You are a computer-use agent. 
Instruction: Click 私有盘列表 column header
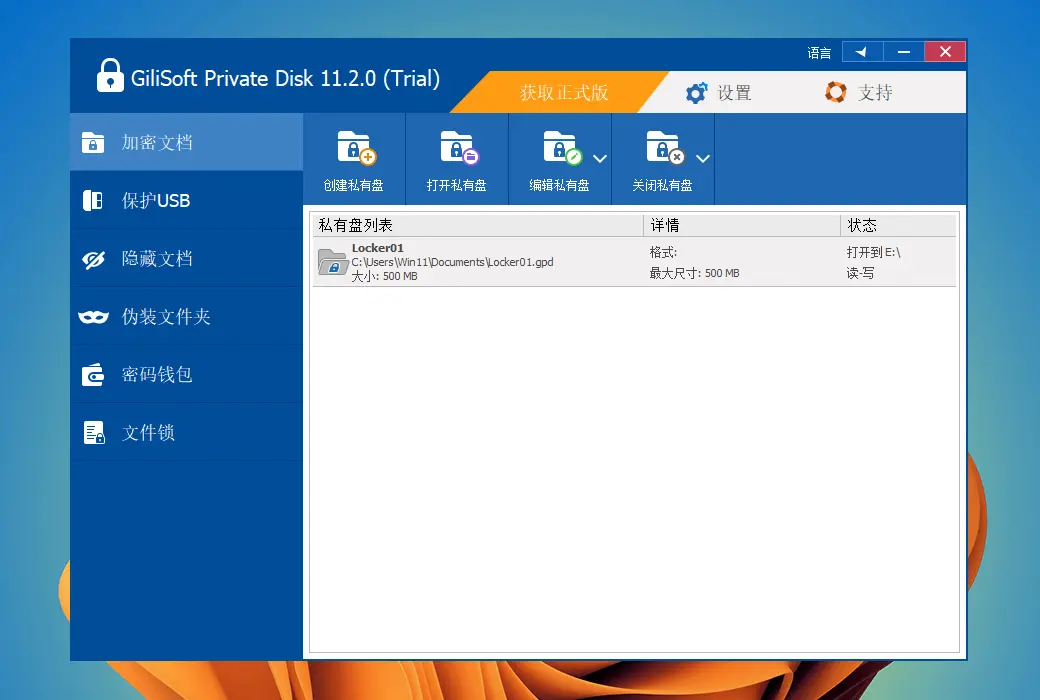(478, 226)
